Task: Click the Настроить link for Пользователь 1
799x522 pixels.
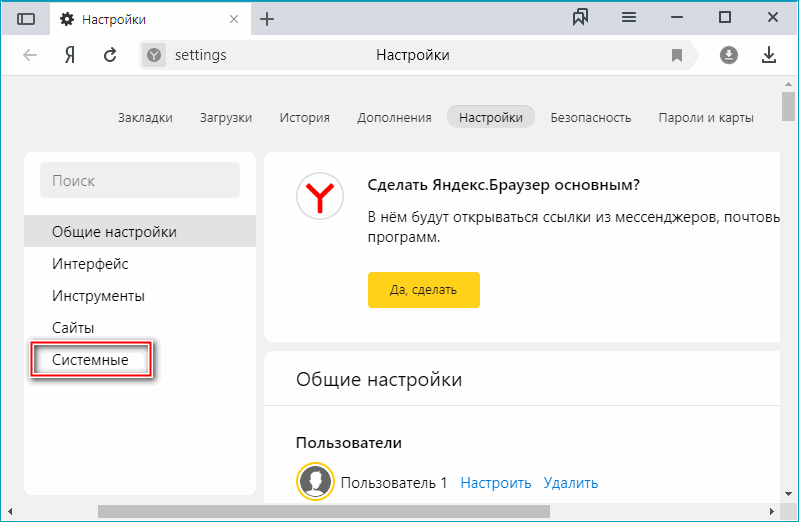Action: [495, 483]
